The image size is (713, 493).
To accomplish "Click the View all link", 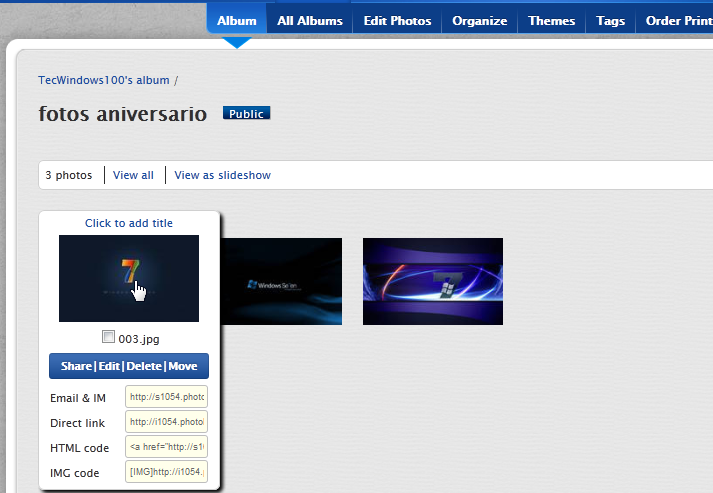I will 133,175.
